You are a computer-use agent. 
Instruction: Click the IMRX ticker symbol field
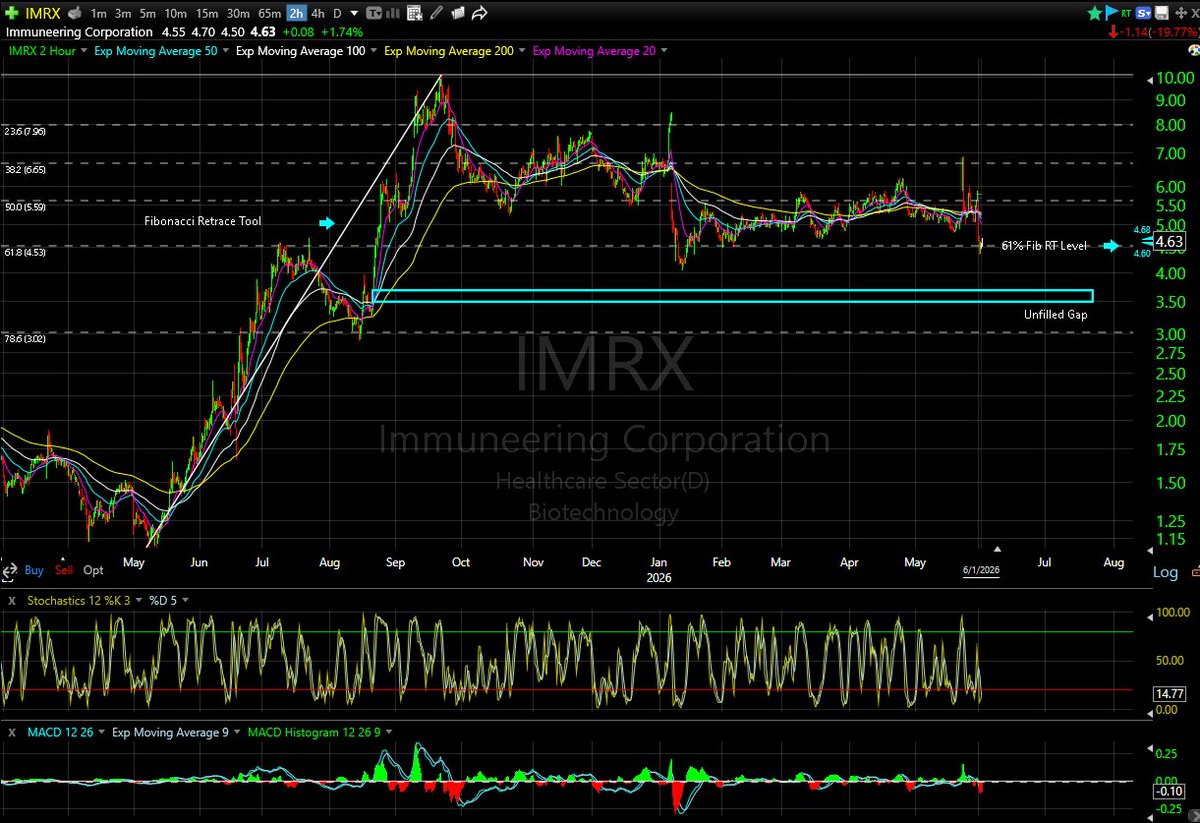point(43,14)
